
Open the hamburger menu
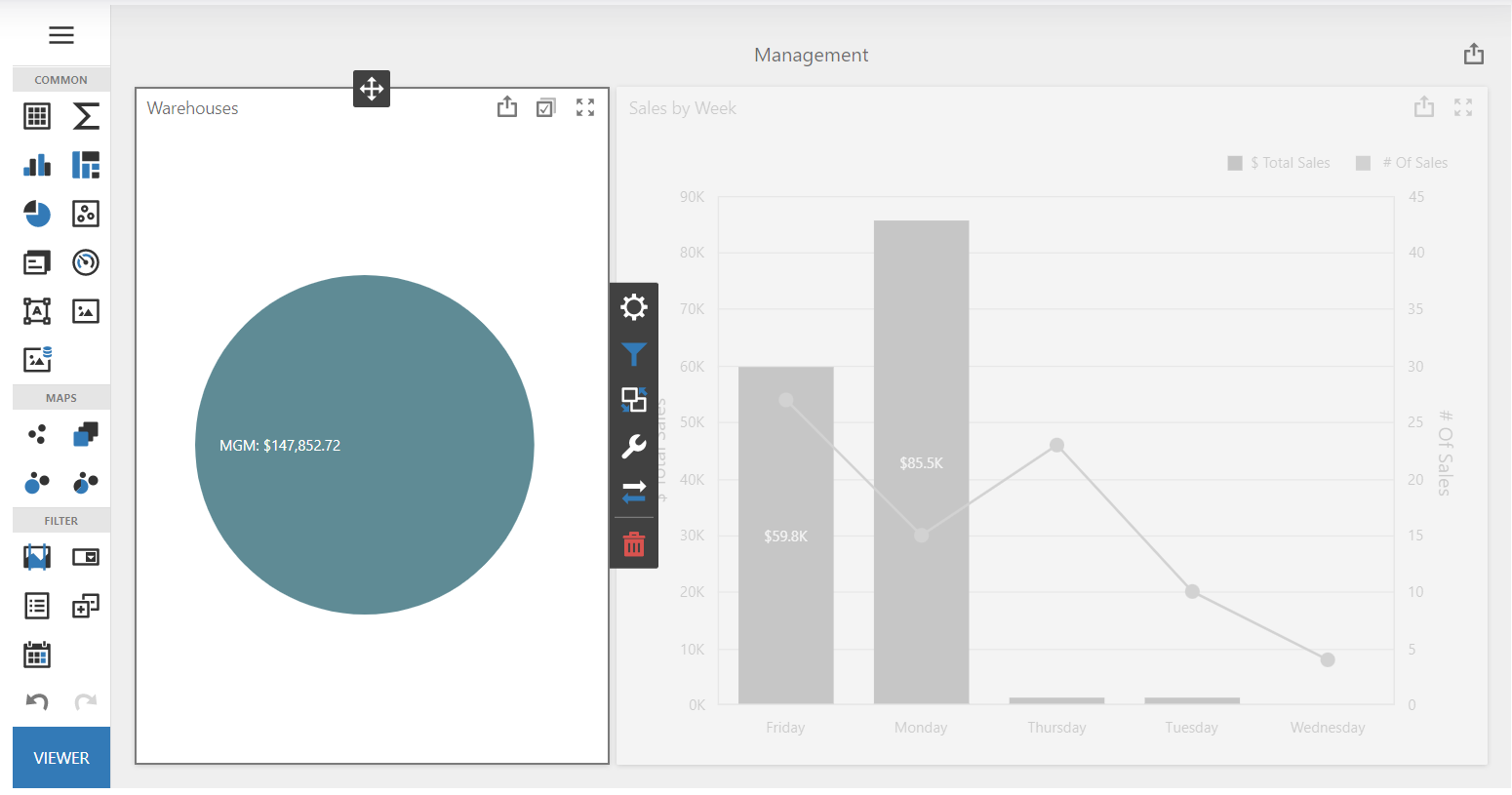pos(61,35)
